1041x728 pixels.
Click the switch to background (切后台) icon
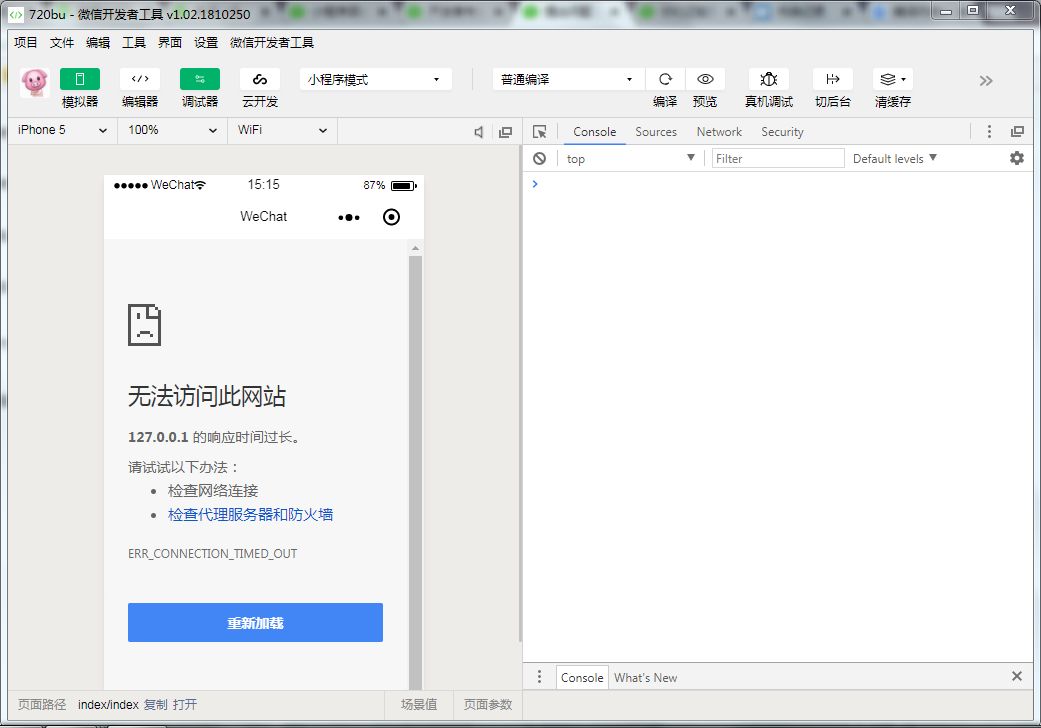coord(833,79)
